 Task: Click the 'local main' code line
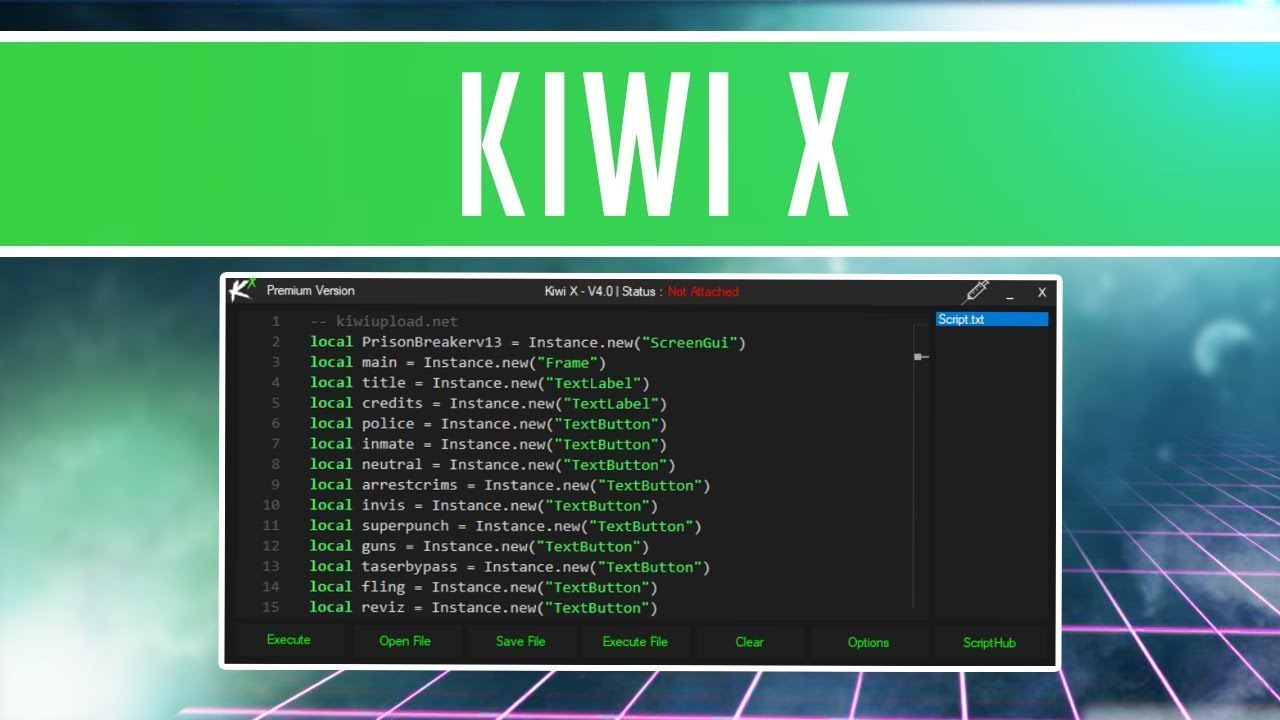click(458, 363)
